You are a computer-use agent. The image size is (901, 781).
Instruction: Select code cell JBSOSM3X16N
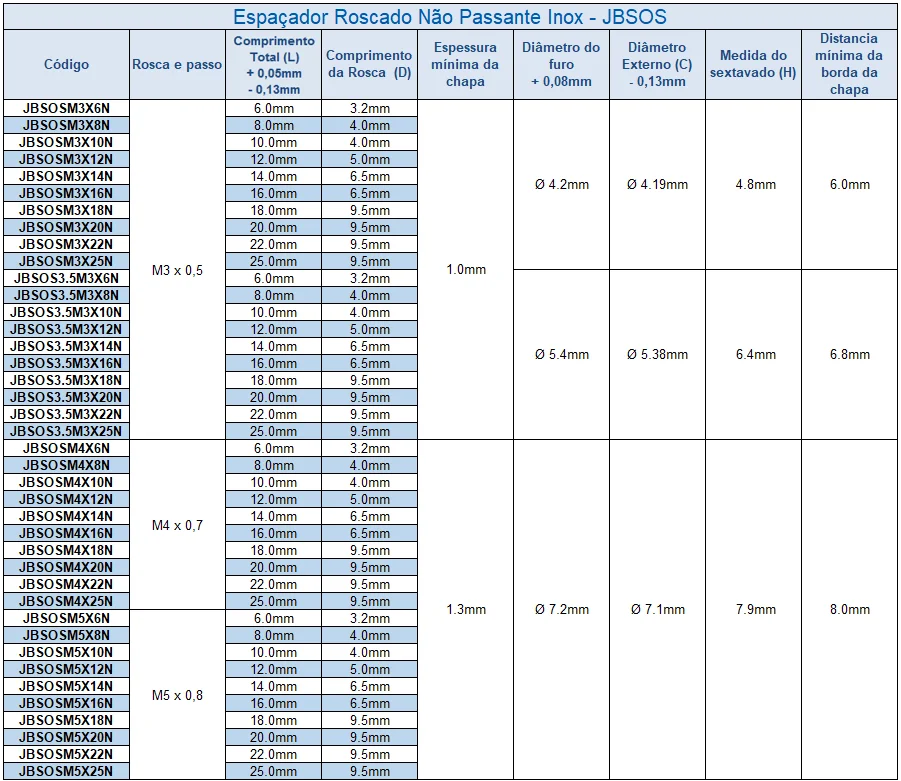coord(67,193)
